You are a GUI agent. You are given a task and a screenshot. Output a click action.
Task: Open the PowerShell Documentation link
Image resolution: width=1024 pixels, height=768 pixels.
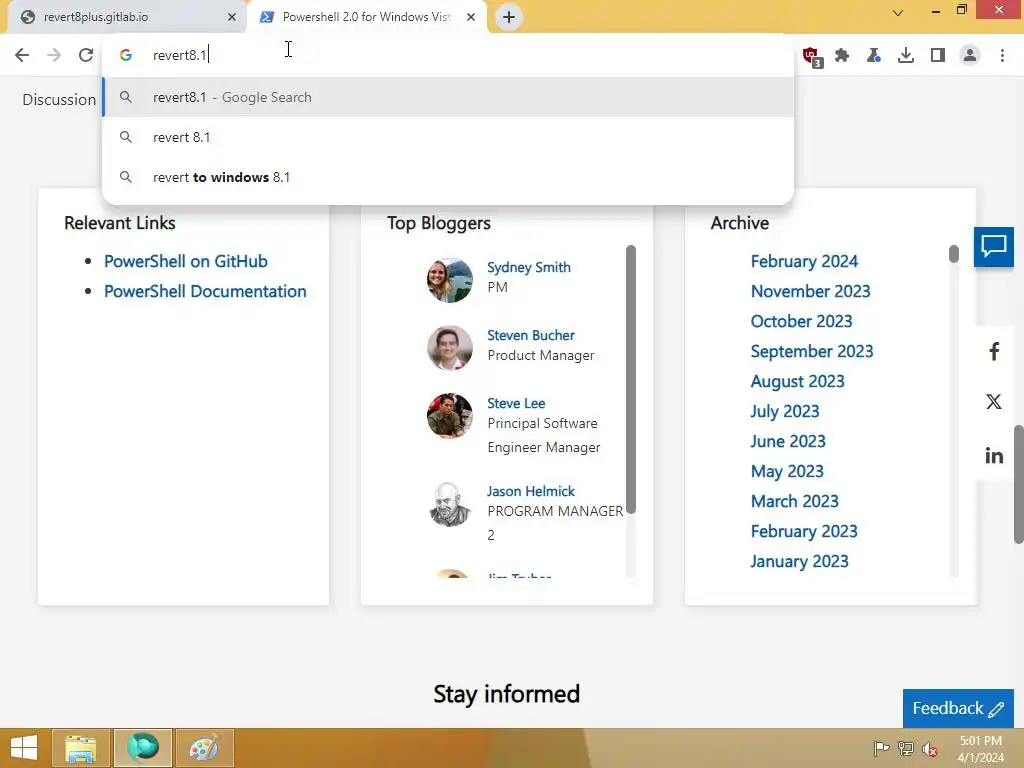coord(205,291)
